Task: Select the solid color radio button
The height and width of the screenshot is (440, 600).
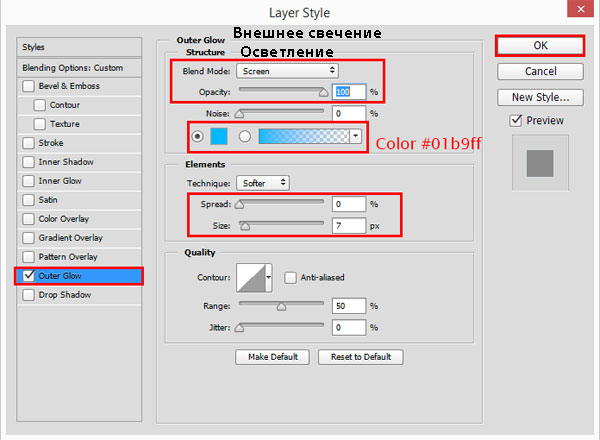Action: point(197,136)
